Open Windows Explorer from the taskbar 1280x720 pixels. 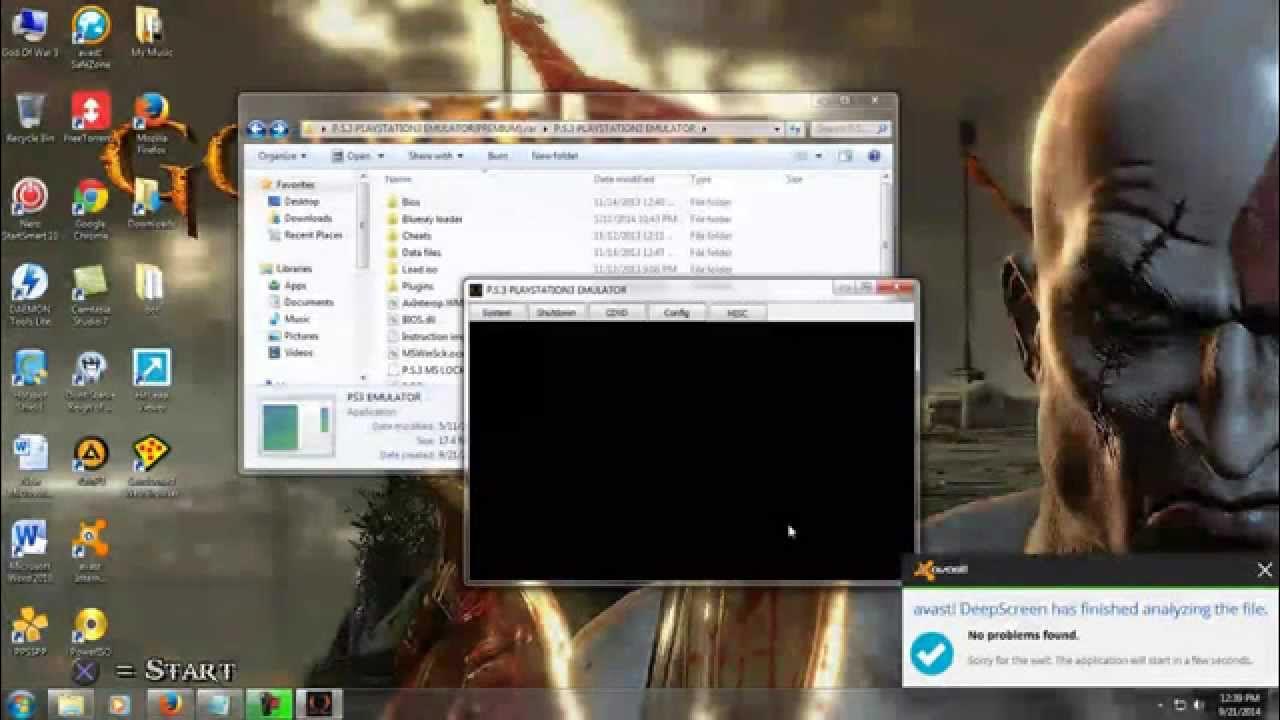72,704
